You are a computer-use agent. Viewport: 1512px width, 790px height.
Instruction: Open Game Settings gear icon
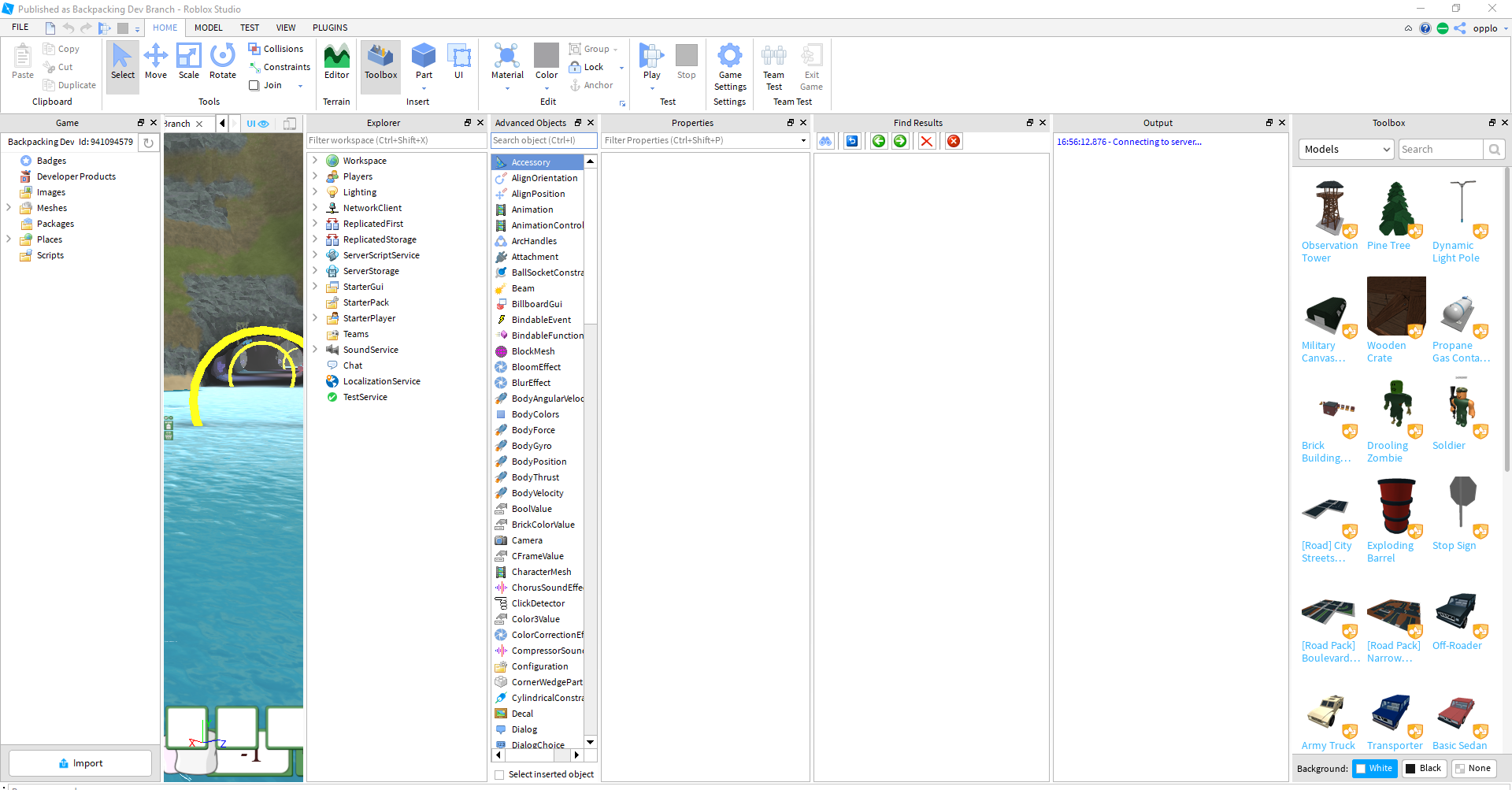[730, 57]
